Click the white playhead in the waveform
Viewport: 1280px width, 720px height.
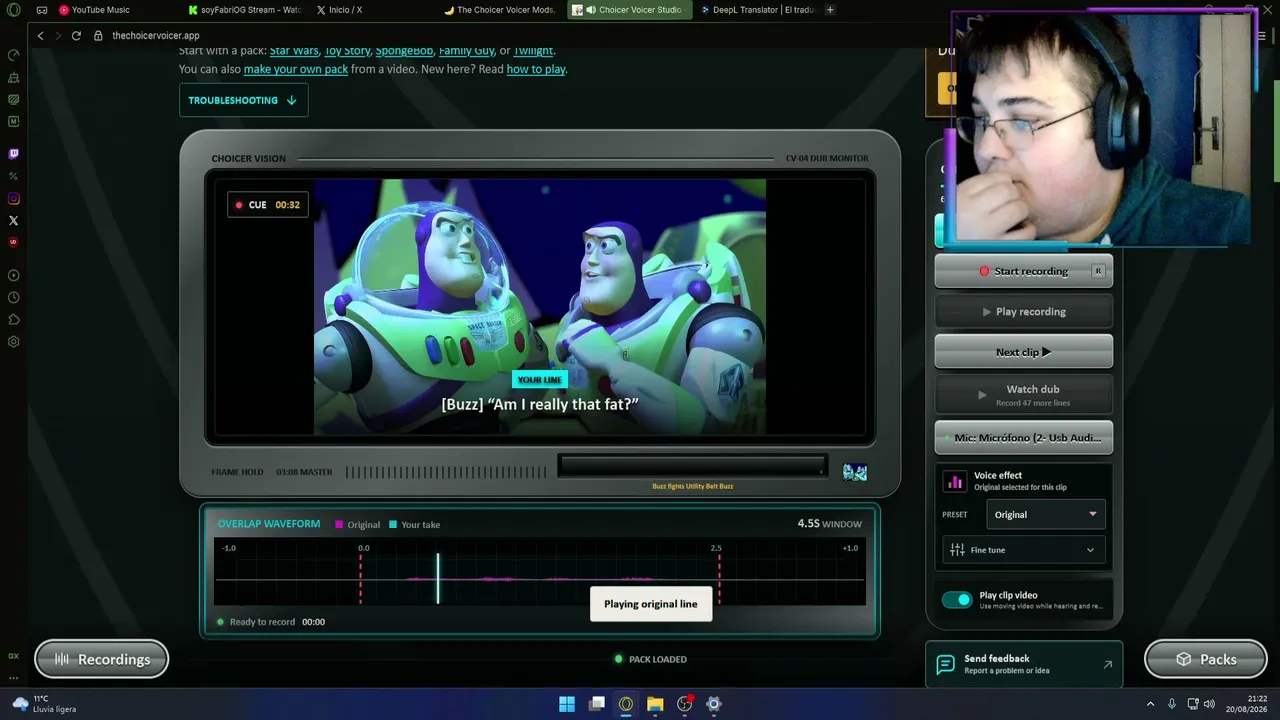[x=437, y=578]
